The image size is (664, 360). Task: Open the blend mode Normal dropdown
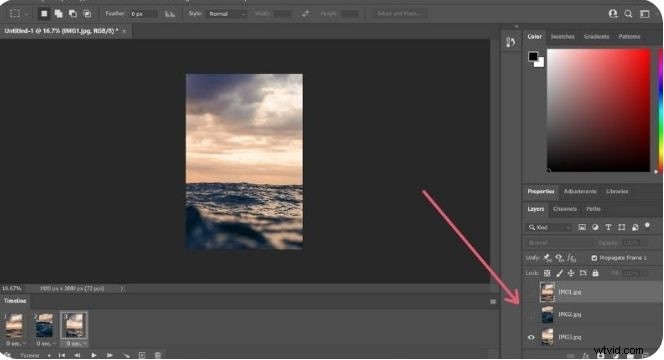[559, 243]
